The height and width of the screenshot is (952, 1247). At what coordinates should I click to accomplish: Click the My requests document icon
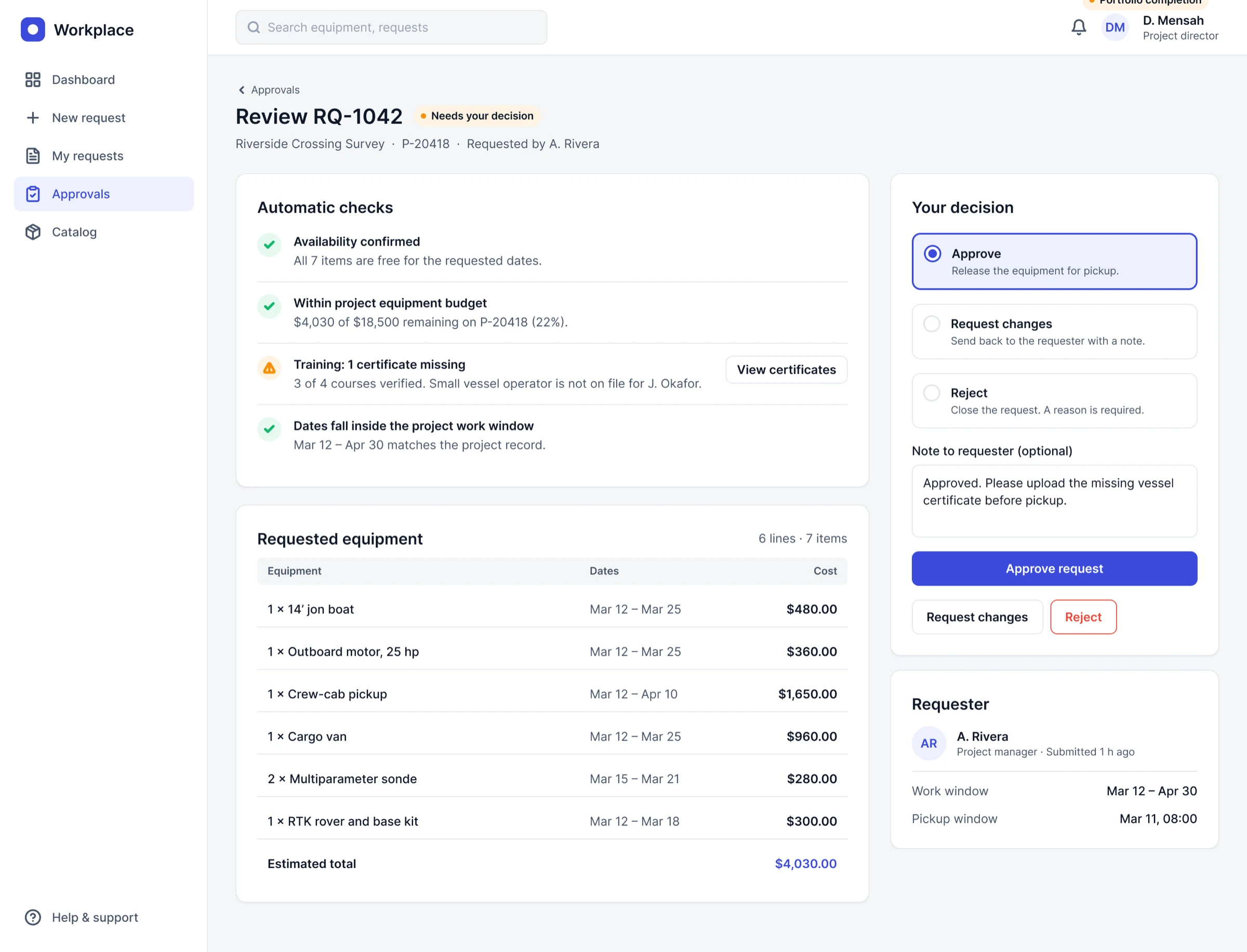click(33, 156)
